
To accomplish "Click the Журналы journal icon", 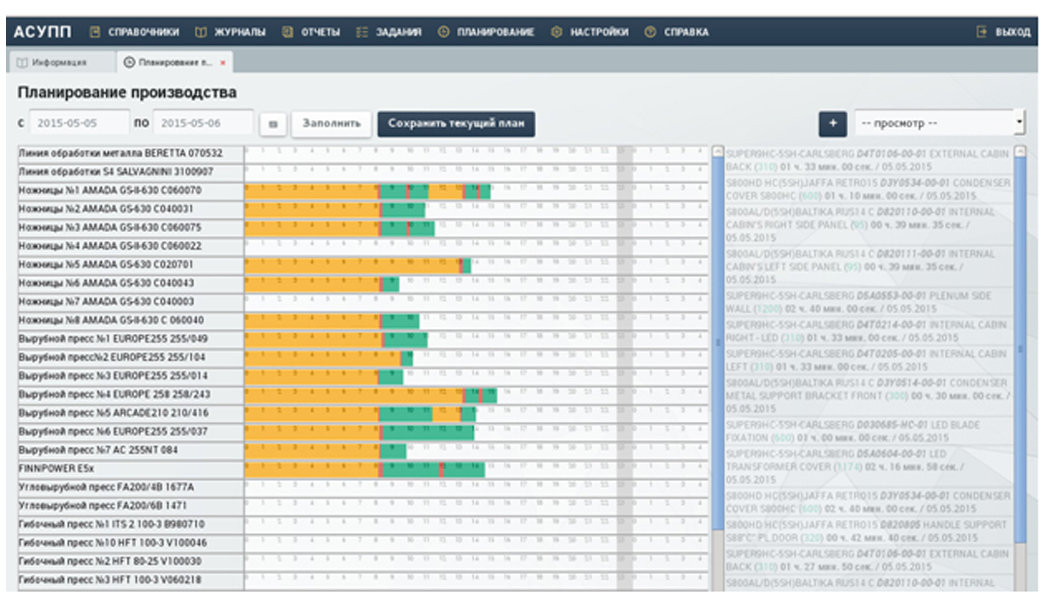I will point(201,32).
